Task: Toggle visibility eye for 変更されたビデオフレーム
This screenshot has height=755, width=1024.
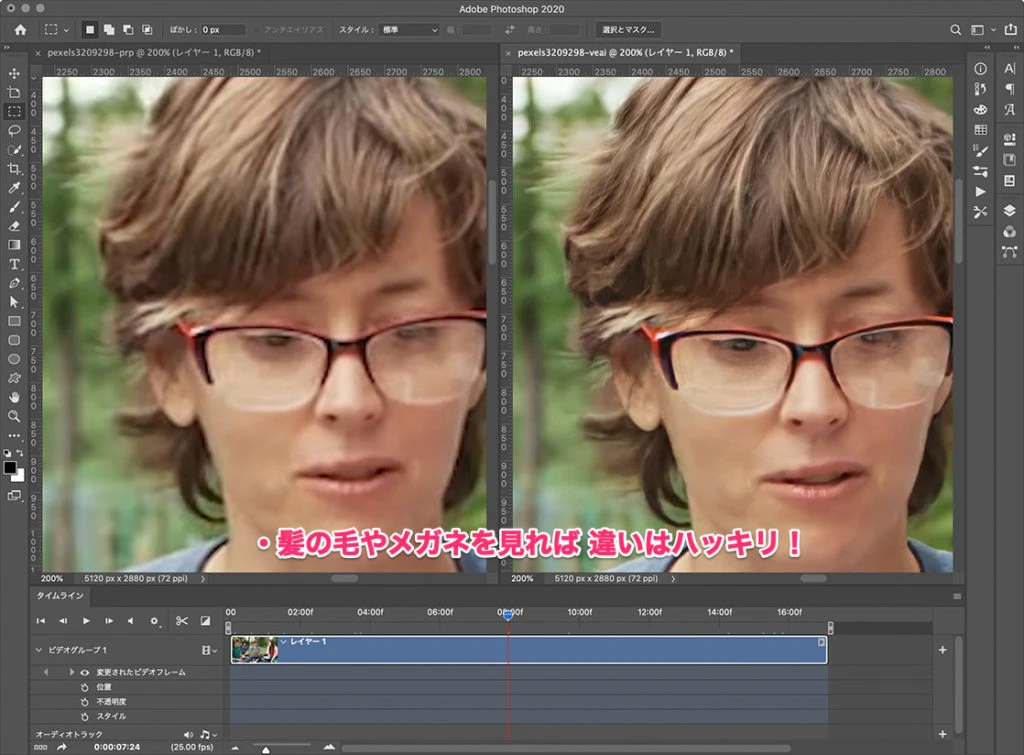Action: [x=85, y=673]
